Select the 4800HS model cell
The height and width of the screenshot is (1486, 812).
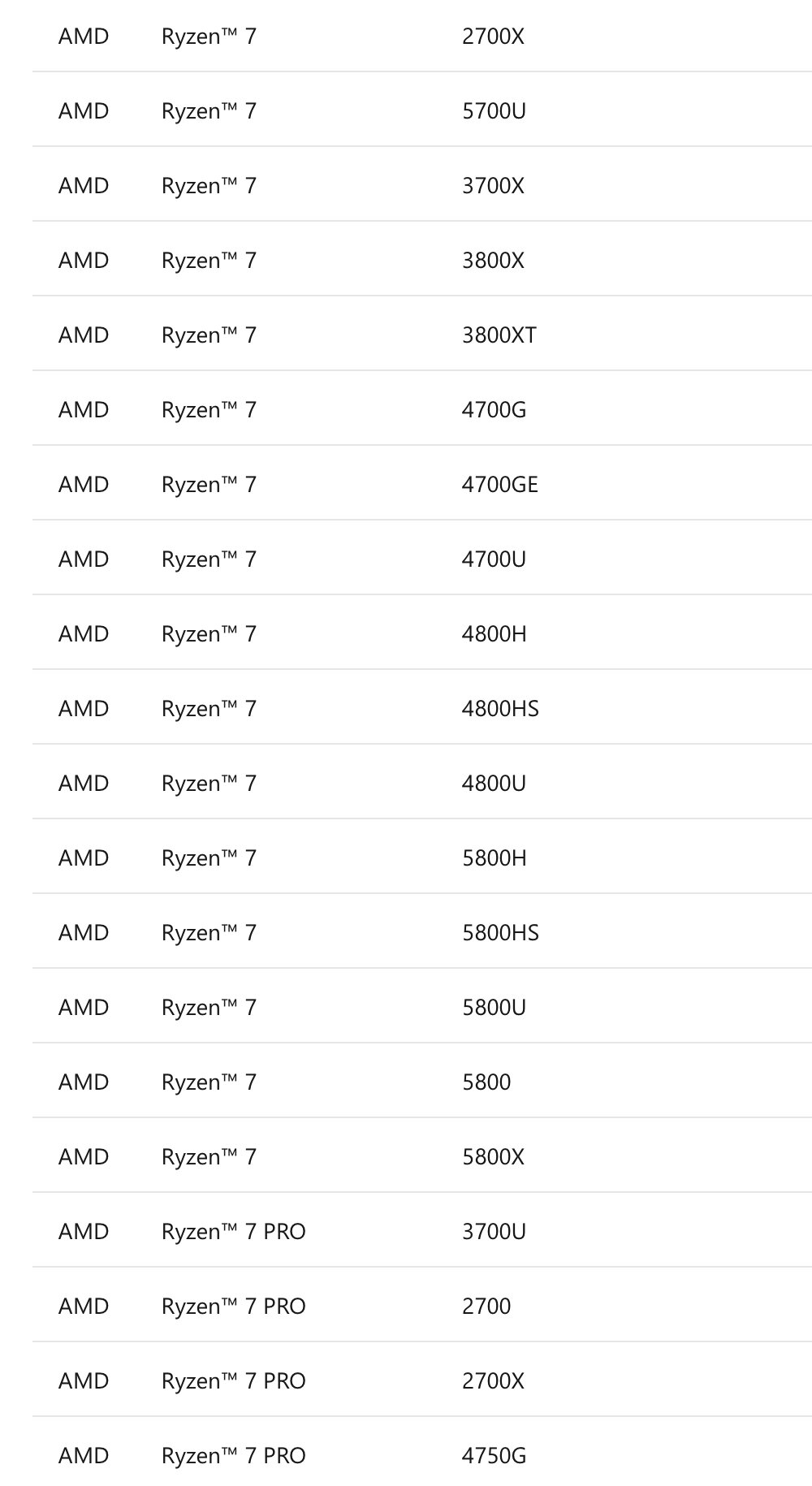(x=500, y=709)
